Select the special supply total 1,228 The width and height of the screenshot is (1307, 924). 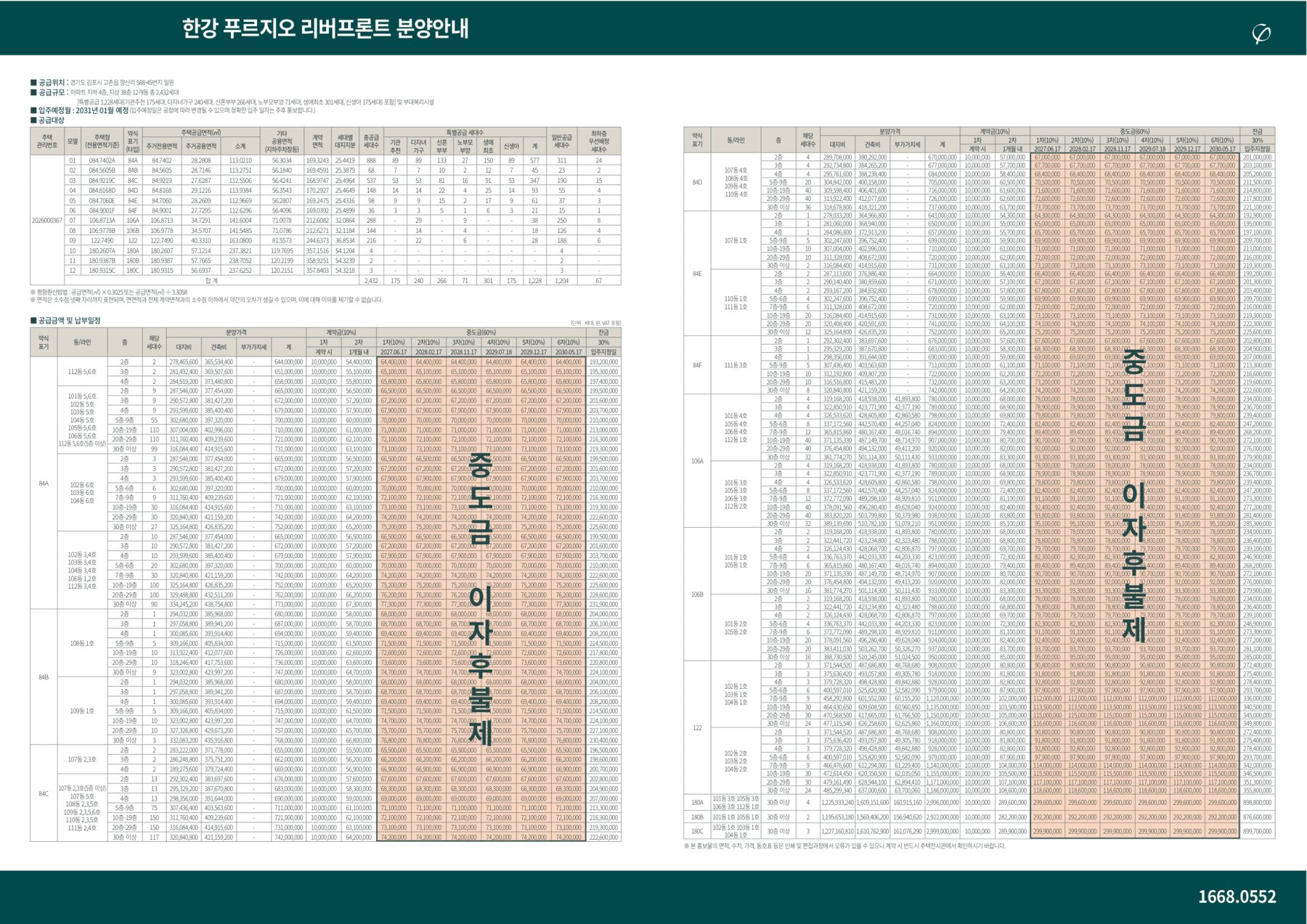click(534, 280)
